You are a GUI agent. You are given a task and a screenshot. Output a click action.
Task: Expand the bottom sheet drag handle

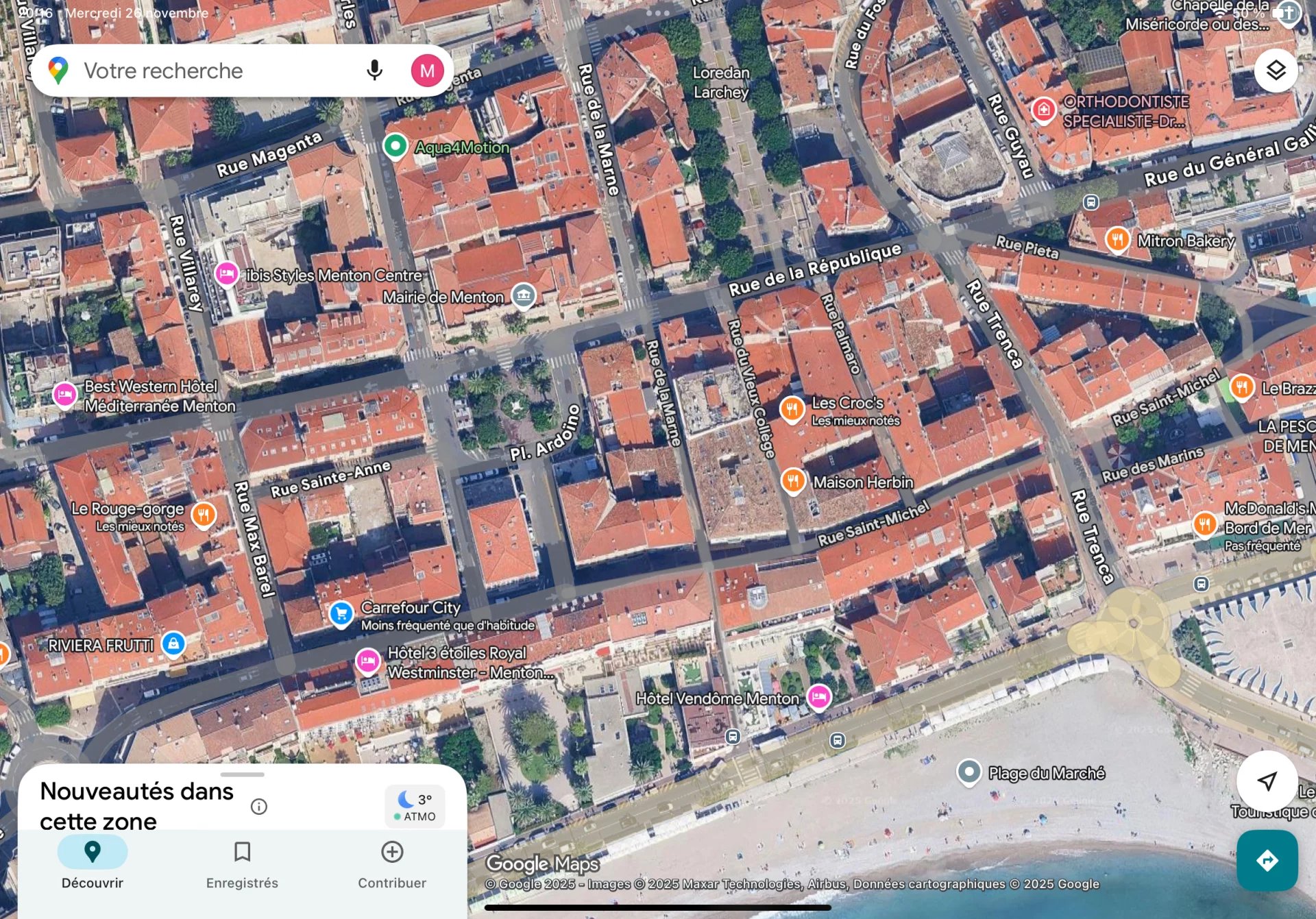(x=243, y=774)
